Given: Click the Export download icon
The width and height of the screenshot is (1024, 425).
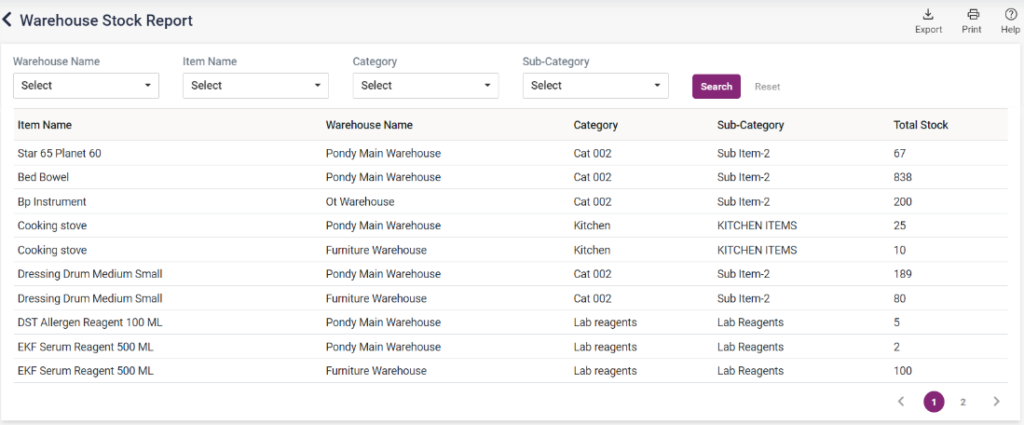Looking at the screenshot, I should click(x=928, y=14).
